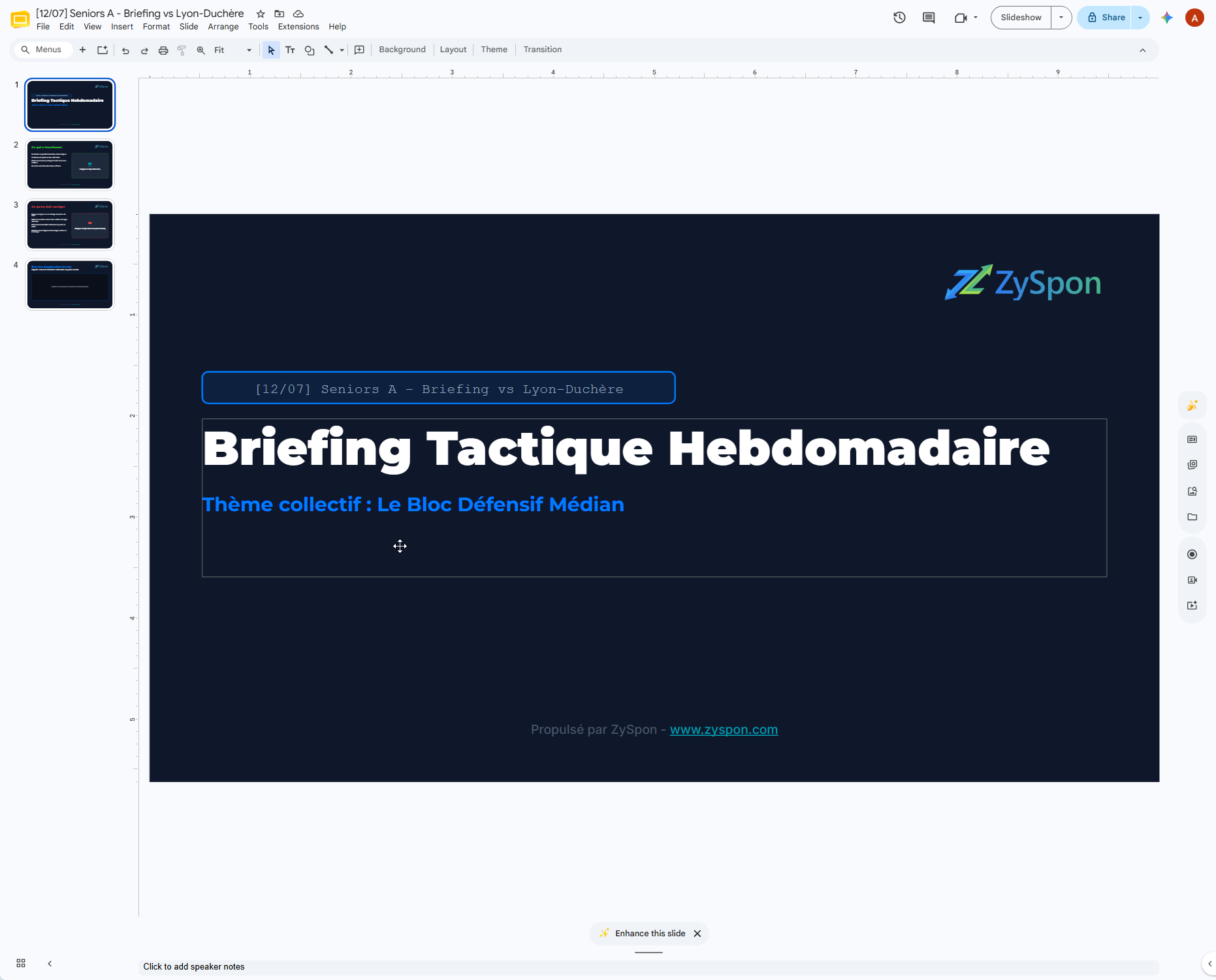Select the Seniors A briefing subtitle box
Screen dimensions: 1216x980
[439, 388]
